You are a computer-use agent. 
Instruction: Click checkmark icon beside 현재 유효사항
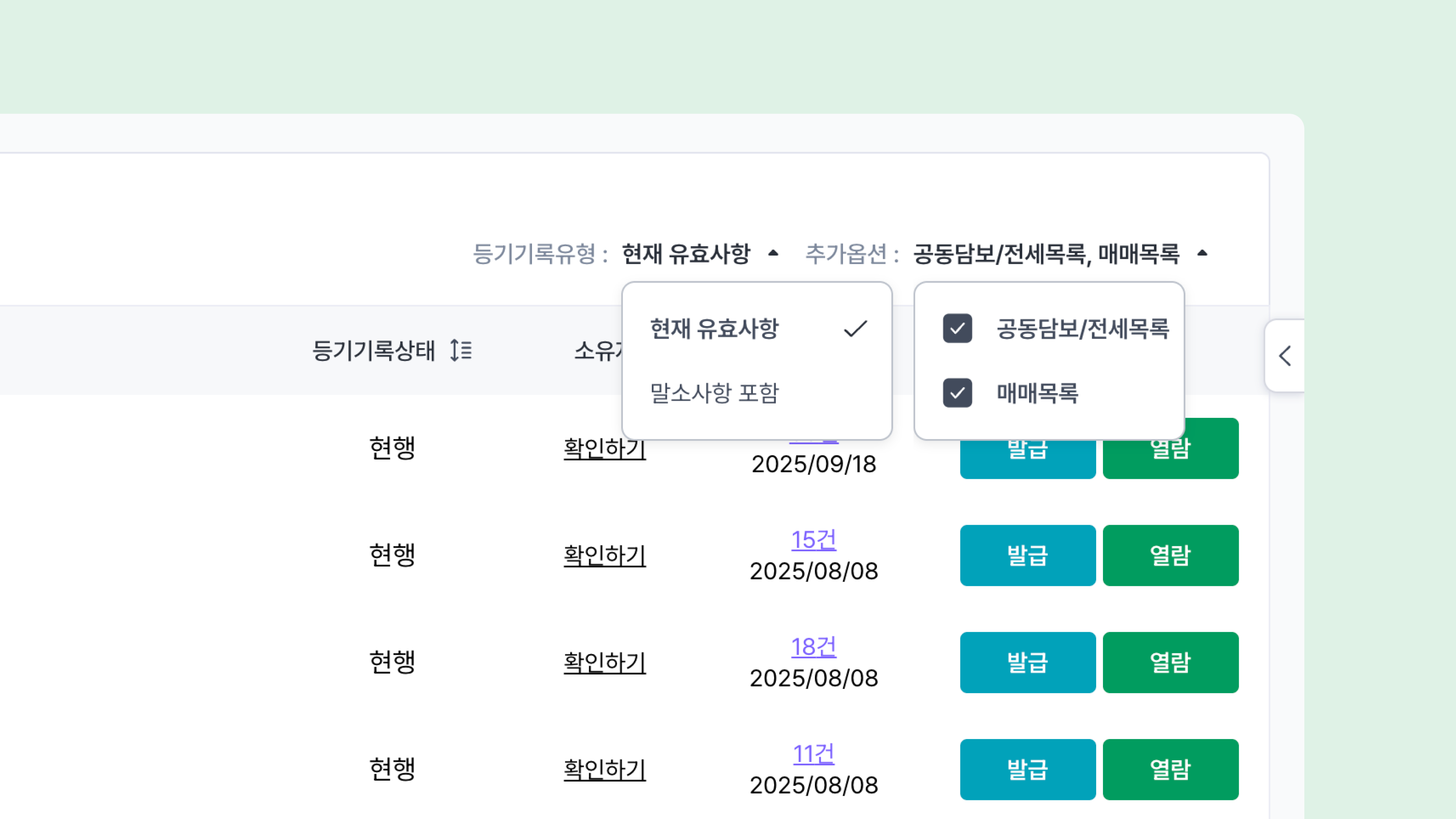(855, 328)
